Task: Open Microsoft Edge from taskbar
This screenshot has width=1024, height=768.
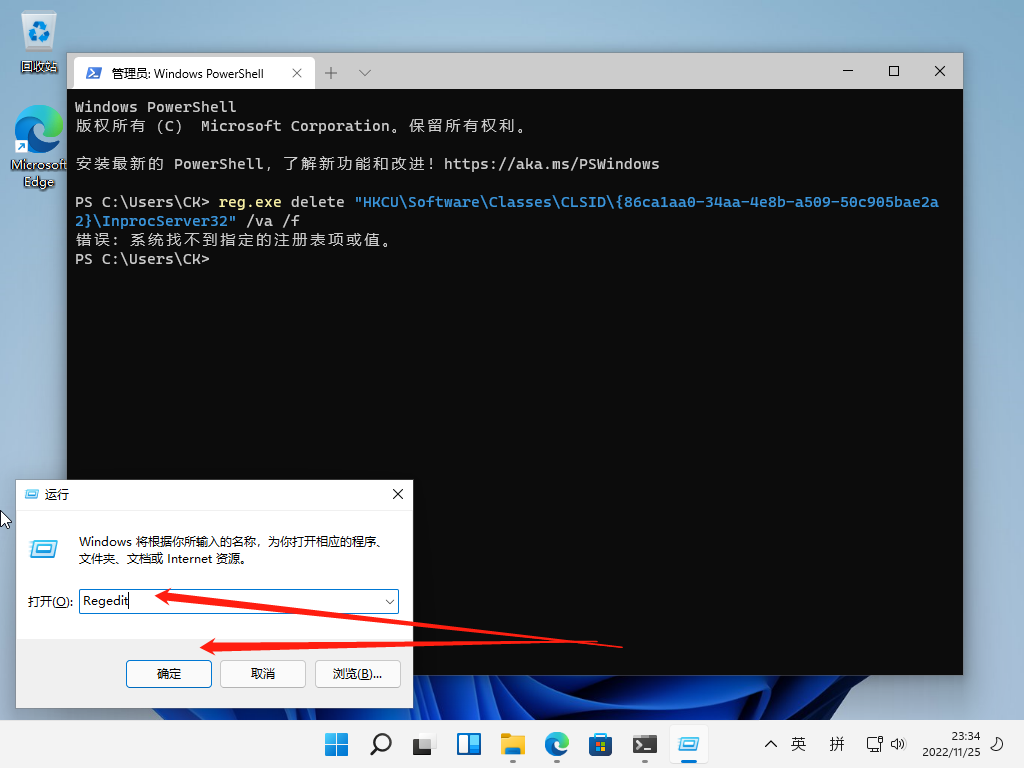Action: 556,744
